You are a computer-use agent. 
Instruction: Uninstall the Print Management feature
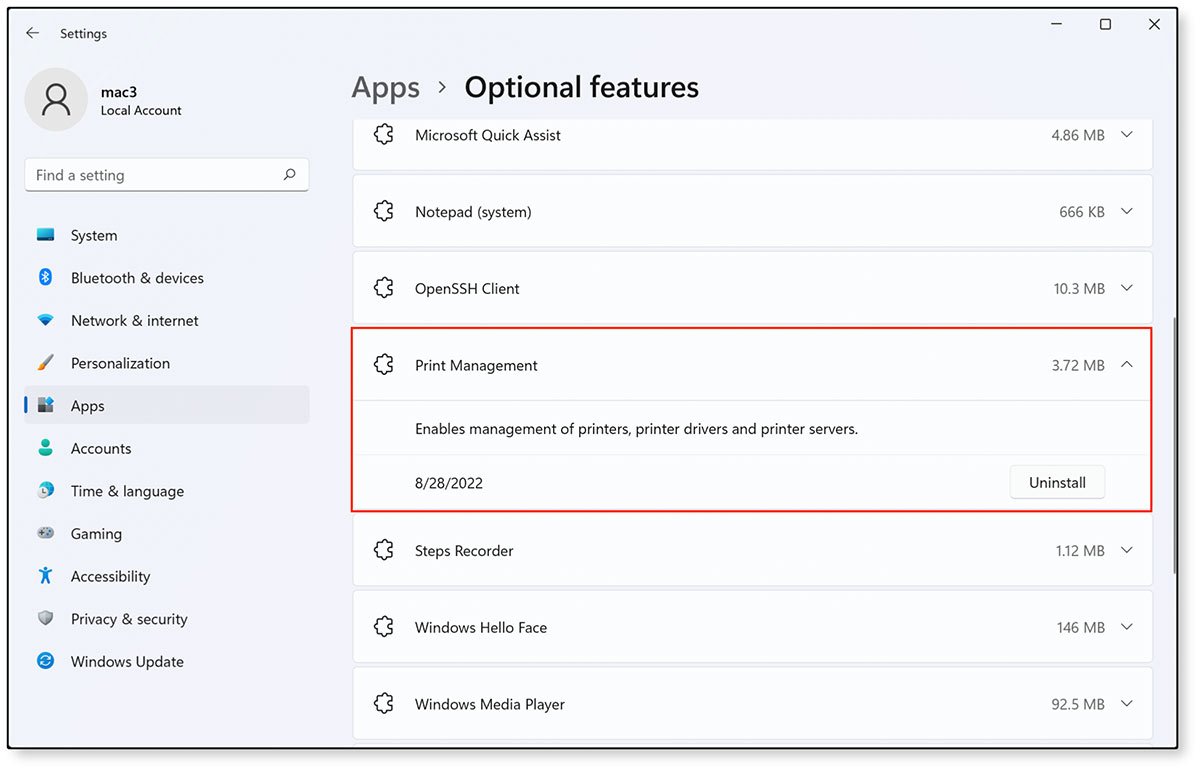tap(1057, 482)
